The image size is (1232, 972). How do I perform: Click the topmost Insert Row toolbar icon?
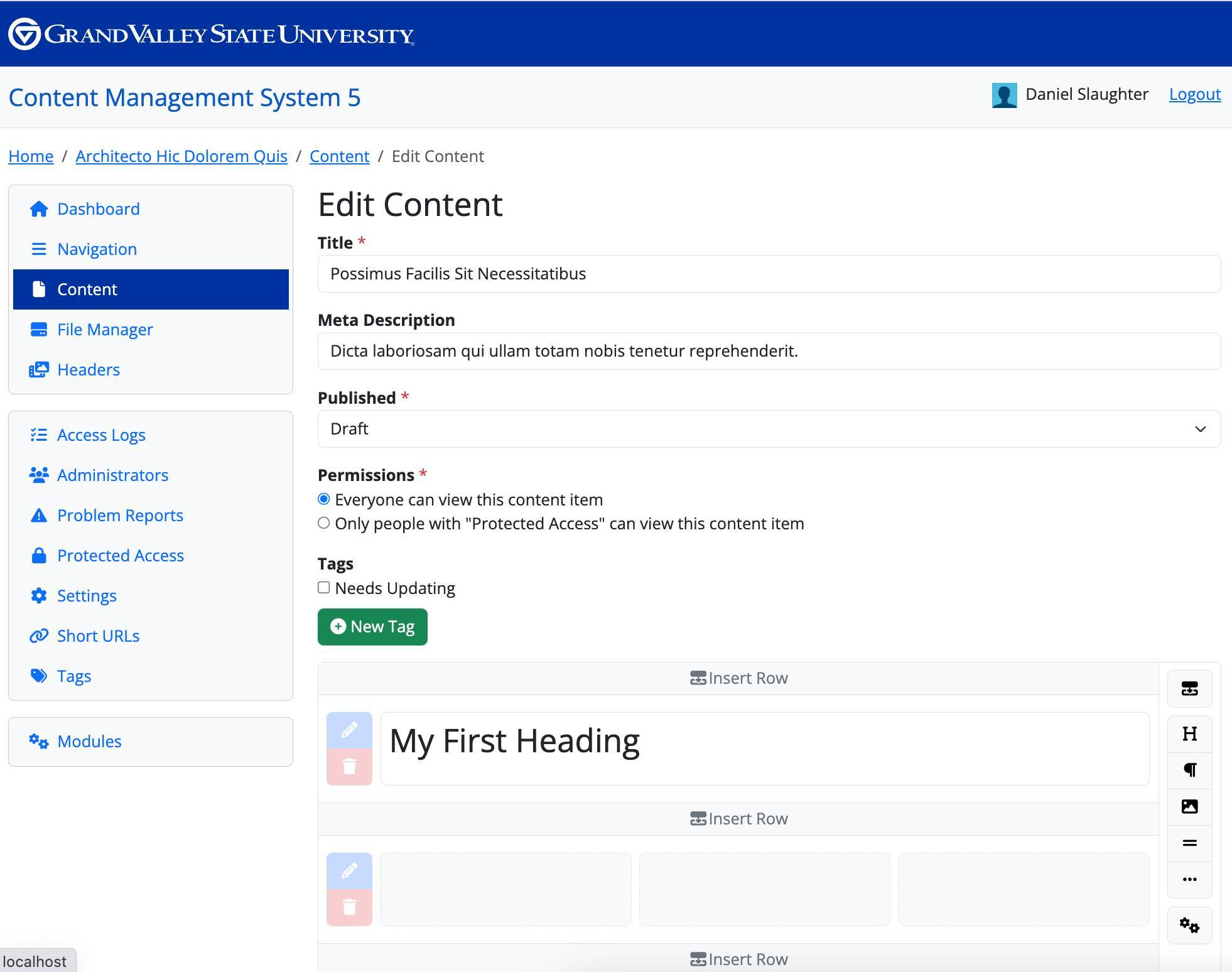click(1191, 689)
